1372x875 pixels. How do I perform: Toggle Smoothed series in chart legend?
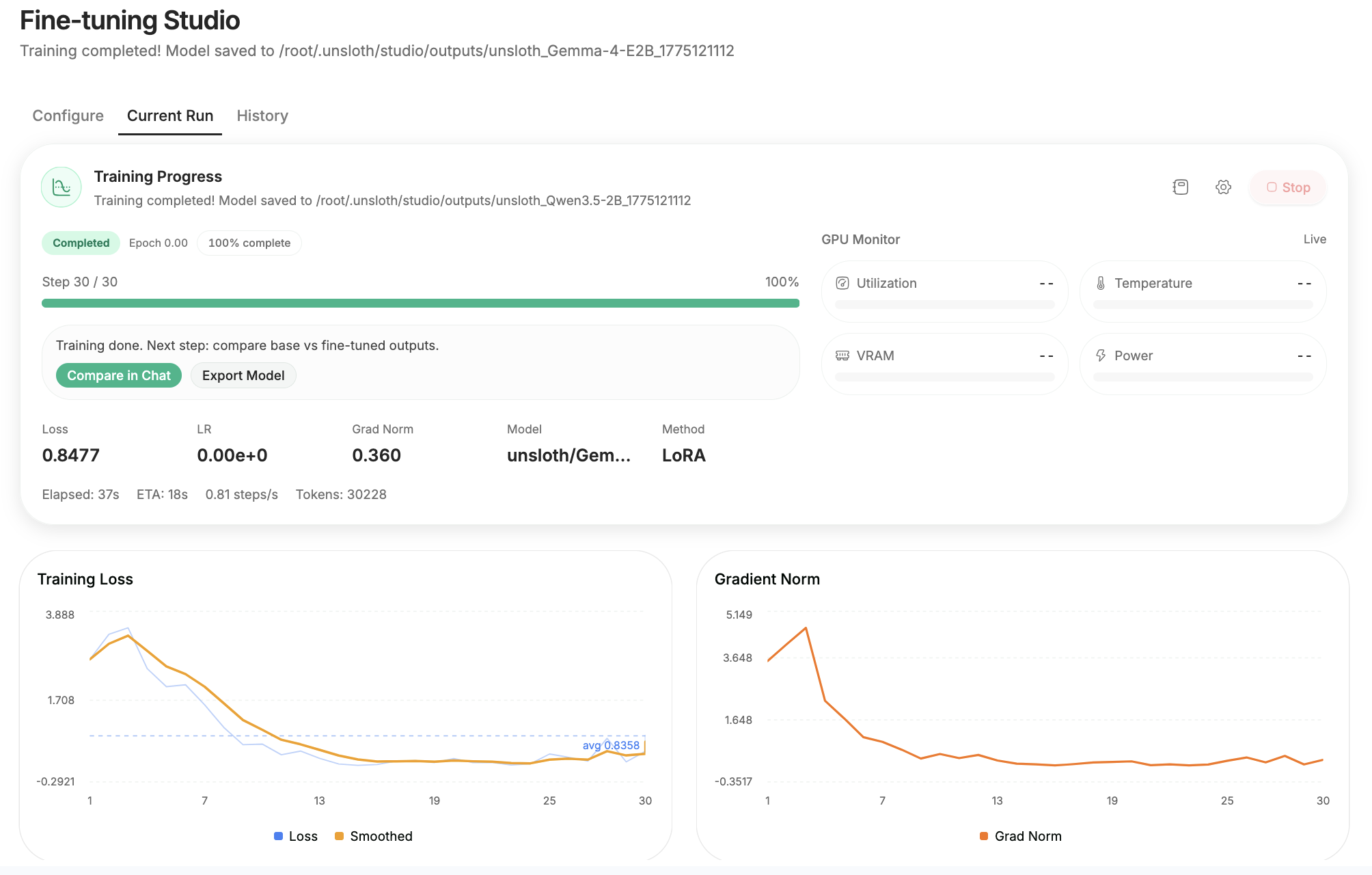pyautogui.click(x=373, y=836)
